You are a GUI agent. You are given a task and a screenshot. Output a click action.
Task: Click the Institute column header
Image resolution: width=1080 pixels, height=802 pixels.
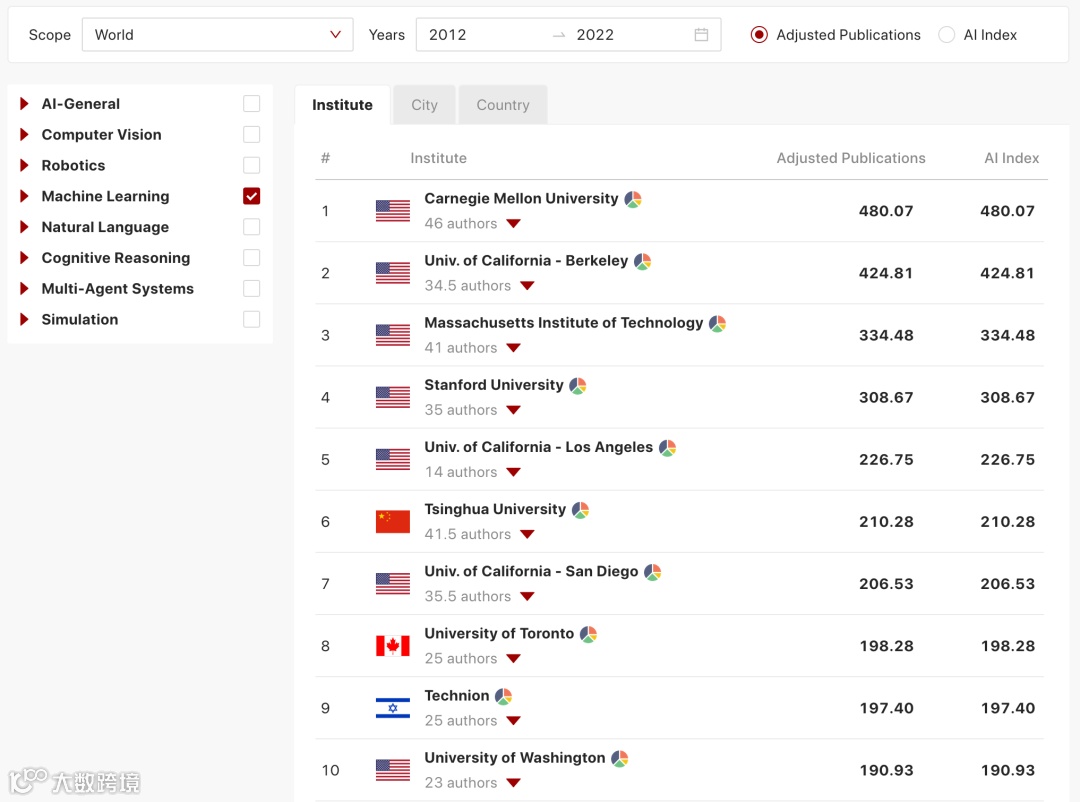439,158
